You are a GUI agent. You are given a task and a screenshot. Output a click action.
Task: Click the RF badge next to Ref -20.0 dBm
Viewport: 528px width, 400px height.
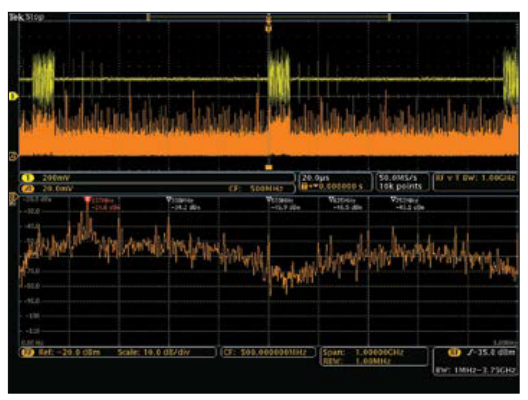[28, 353]
